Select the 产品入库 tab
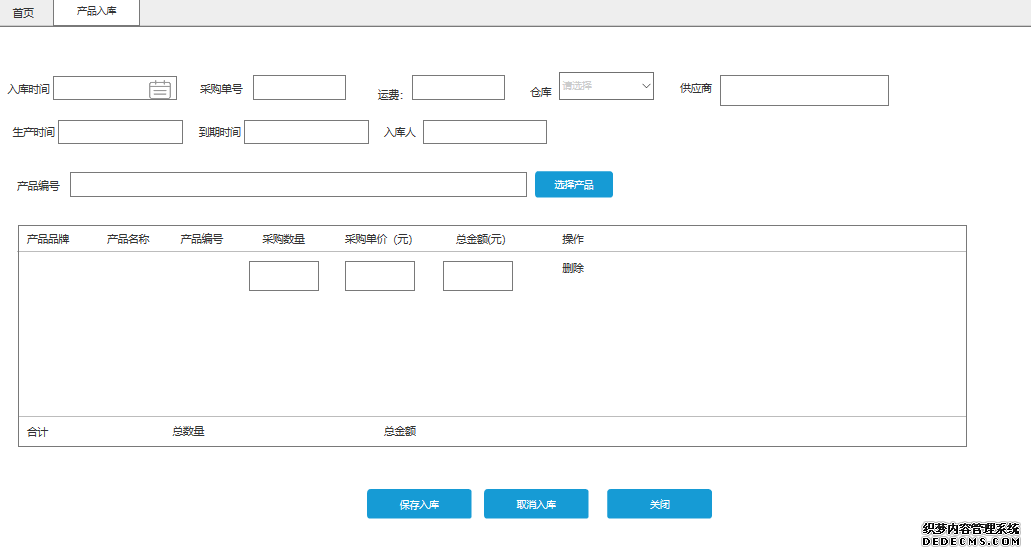 97,11
